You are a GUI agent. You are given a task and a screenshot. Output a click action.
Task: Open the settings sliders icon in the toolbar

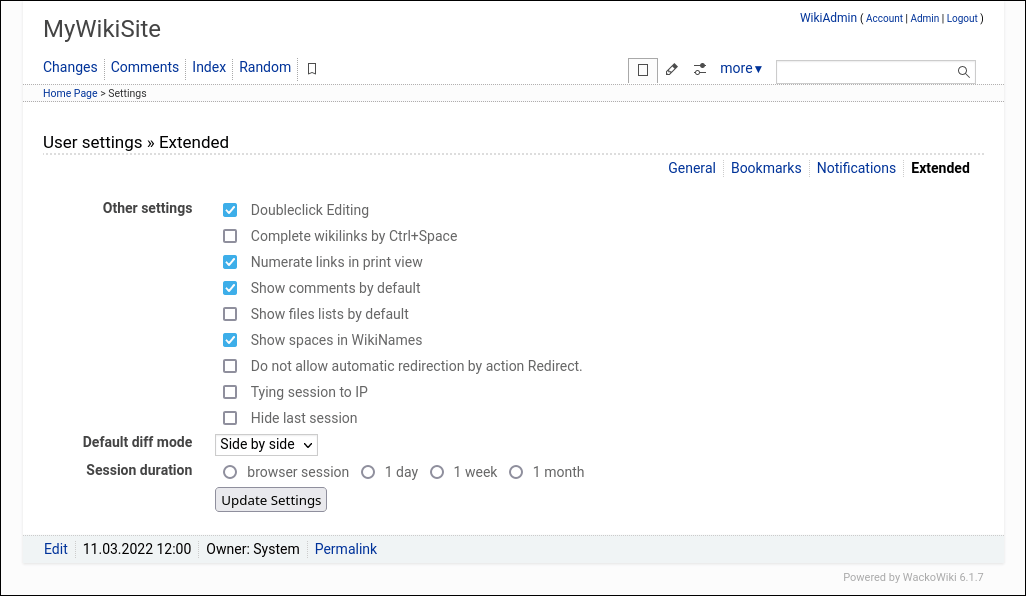699,70
